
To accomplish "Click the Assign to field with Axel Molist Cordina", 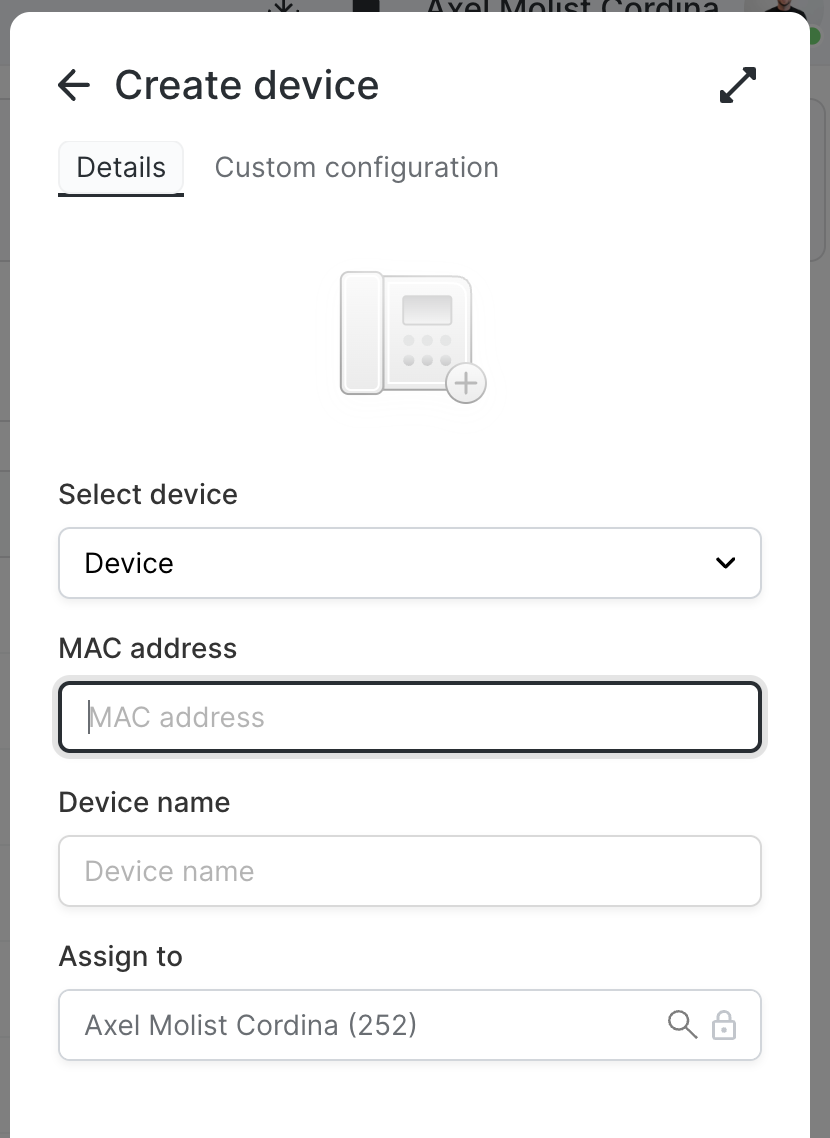I will pyautogui.click(x=410, y=1025).
